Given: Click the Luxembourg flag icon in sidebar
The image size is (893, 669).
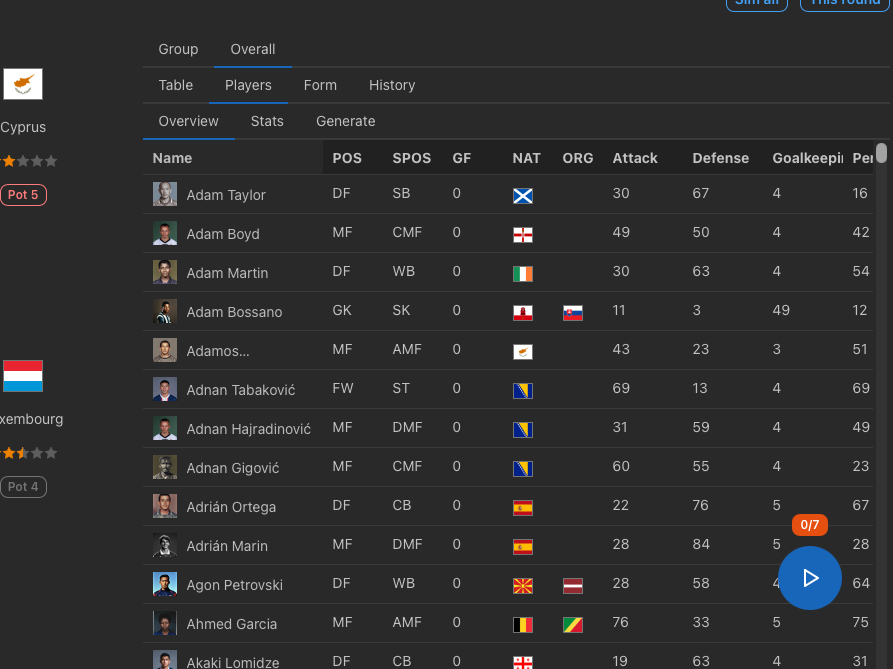Looking at the screenshot, I should [x=23, y=376].
